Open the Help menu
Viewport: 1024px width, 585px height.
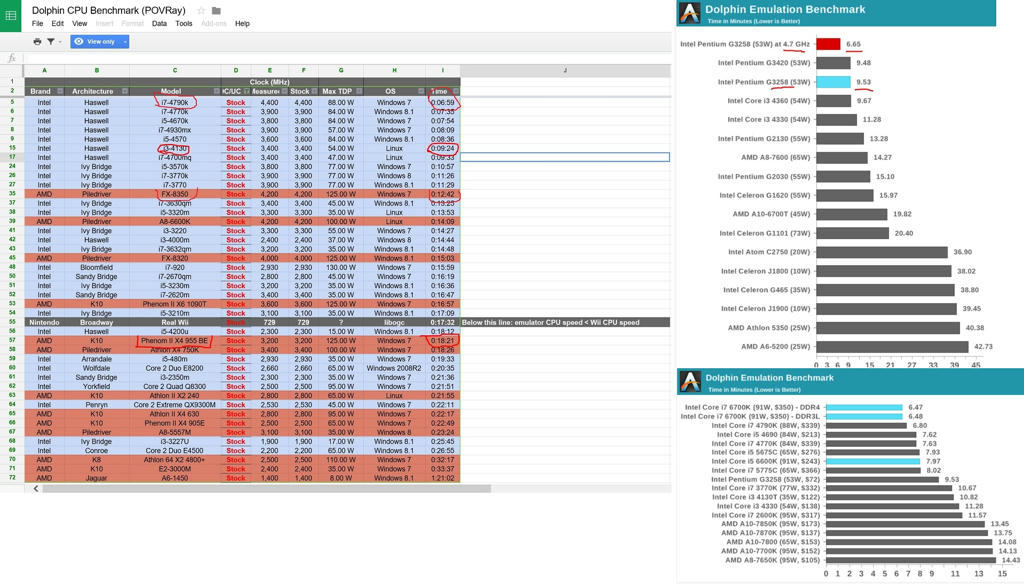242,24
